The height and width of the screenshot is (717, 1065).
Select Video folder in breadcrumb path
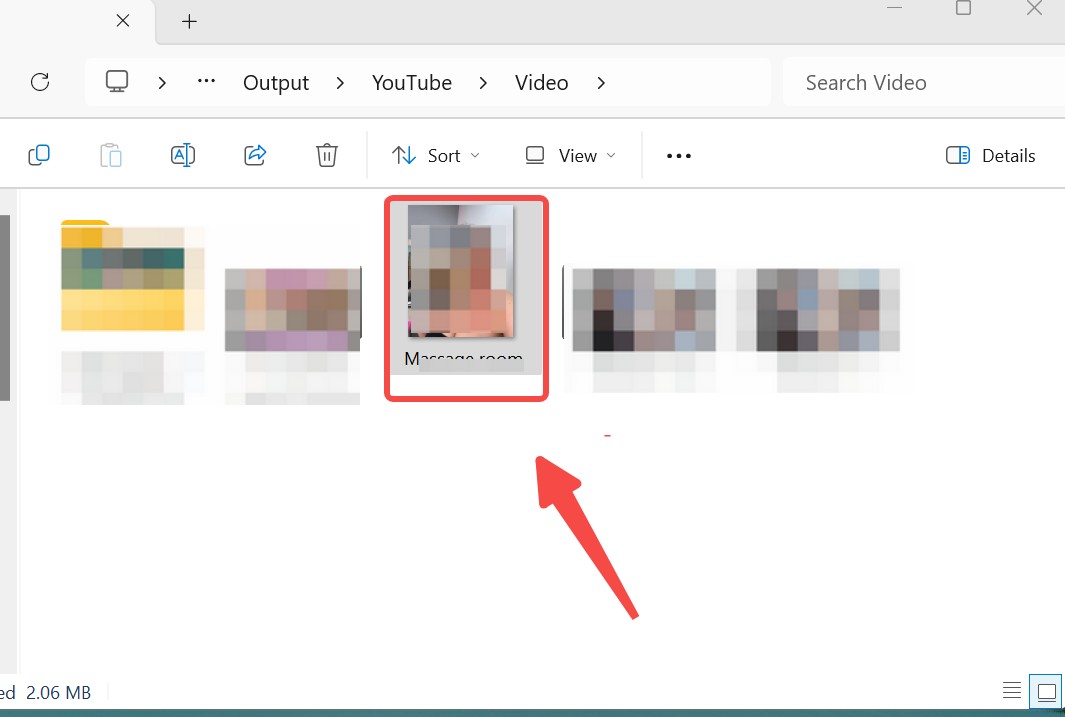[x=541, y=83]
